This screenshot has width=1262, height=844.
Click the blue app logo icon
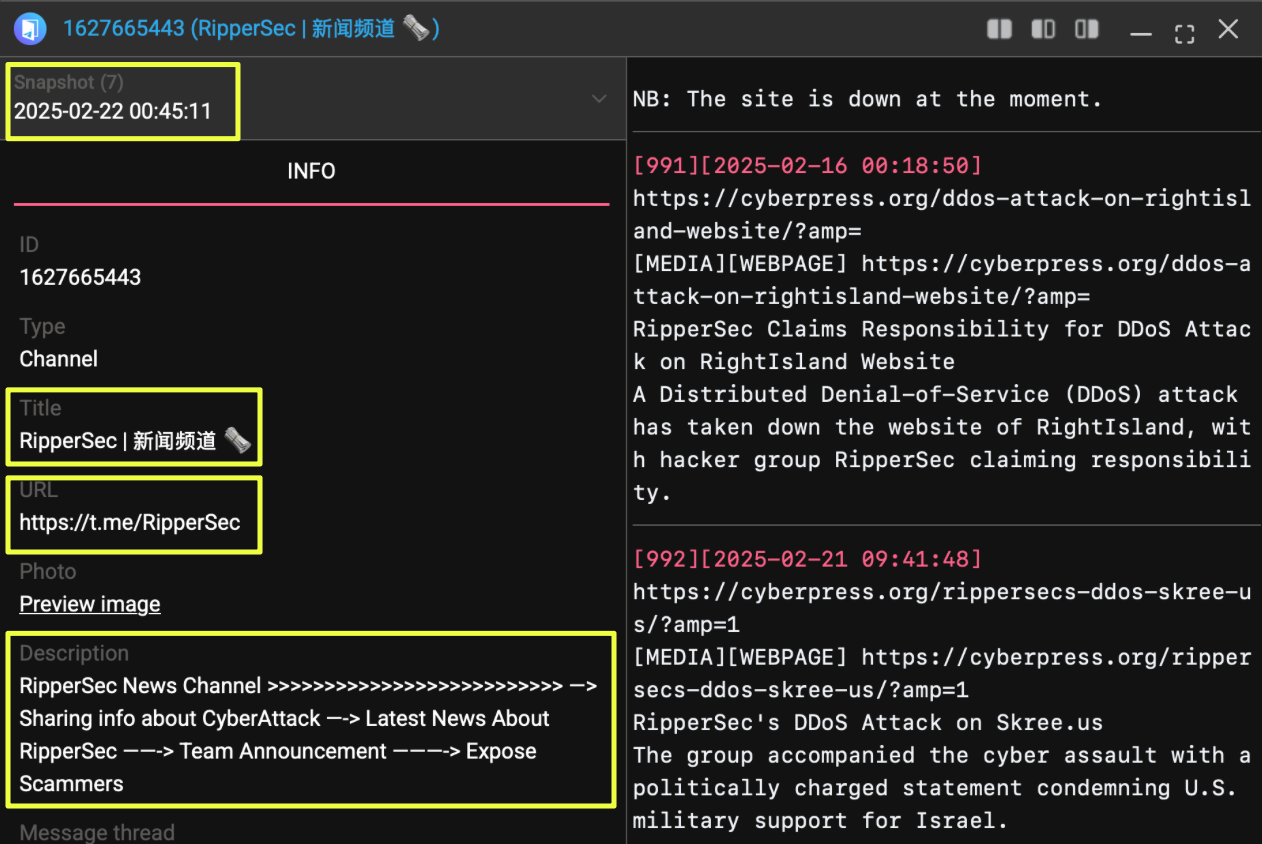coord(31,28)
